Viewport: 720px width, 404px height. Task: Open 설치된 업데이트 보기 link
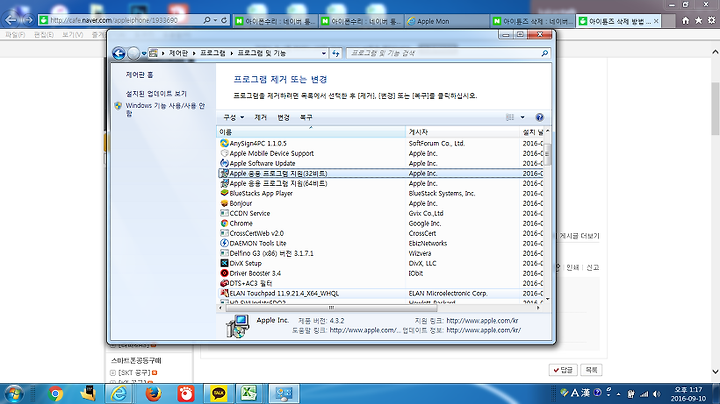156,94
